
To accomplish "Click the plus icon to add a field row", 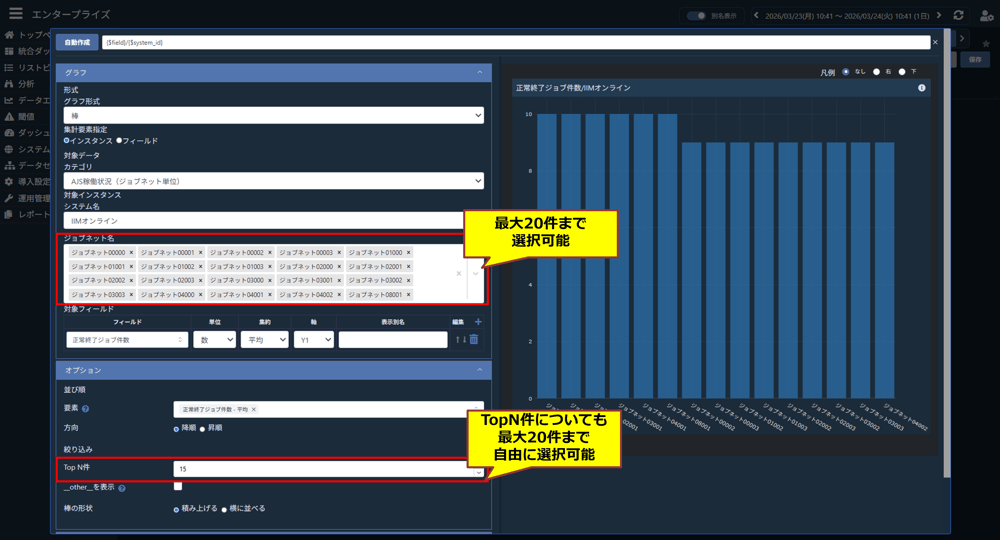I will pyautogui.click(x=477, y=322).
